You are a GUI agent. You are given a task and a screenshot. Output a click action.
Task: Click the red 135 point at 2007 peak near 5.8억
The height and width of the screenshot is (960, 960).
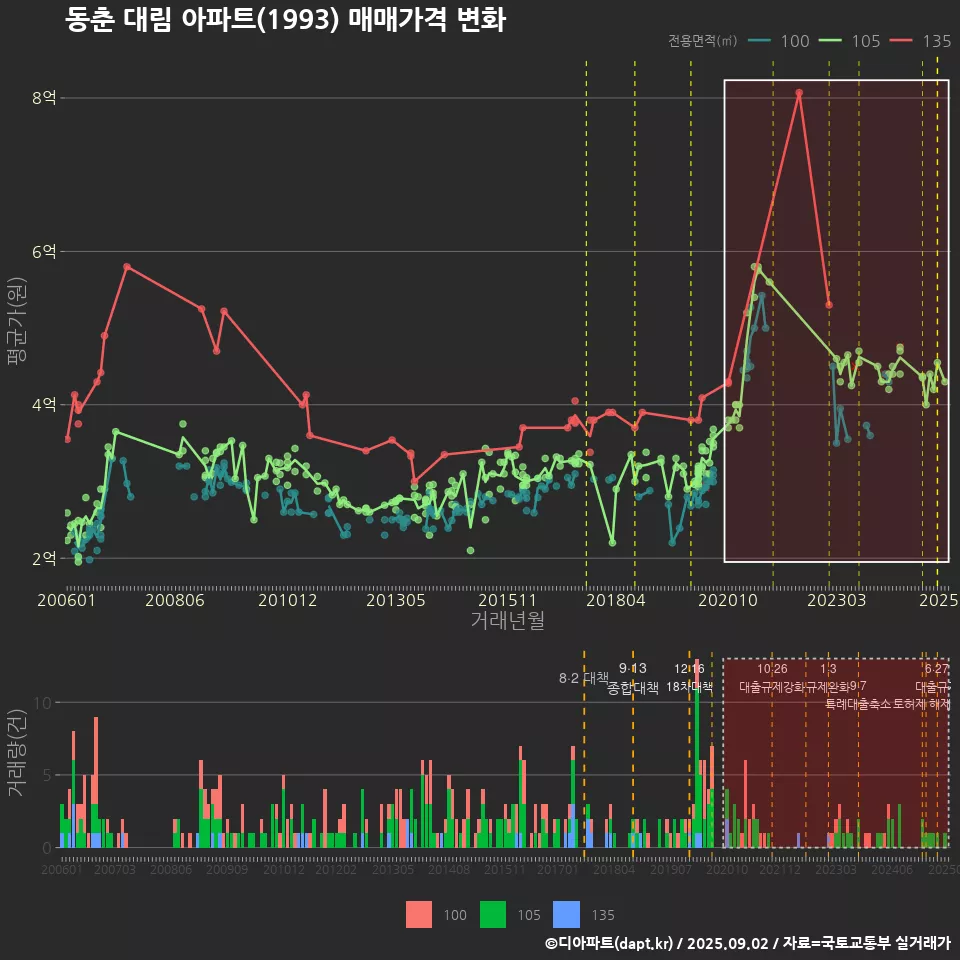click(127, 267)
